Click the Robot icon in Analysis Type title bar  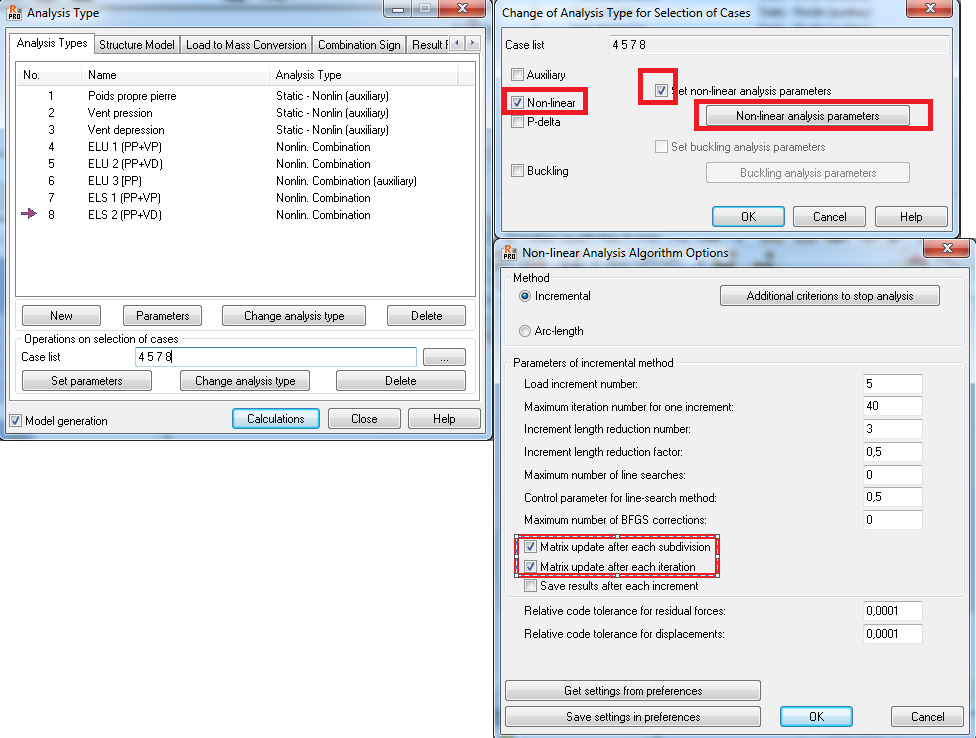(x=12, y=12)
